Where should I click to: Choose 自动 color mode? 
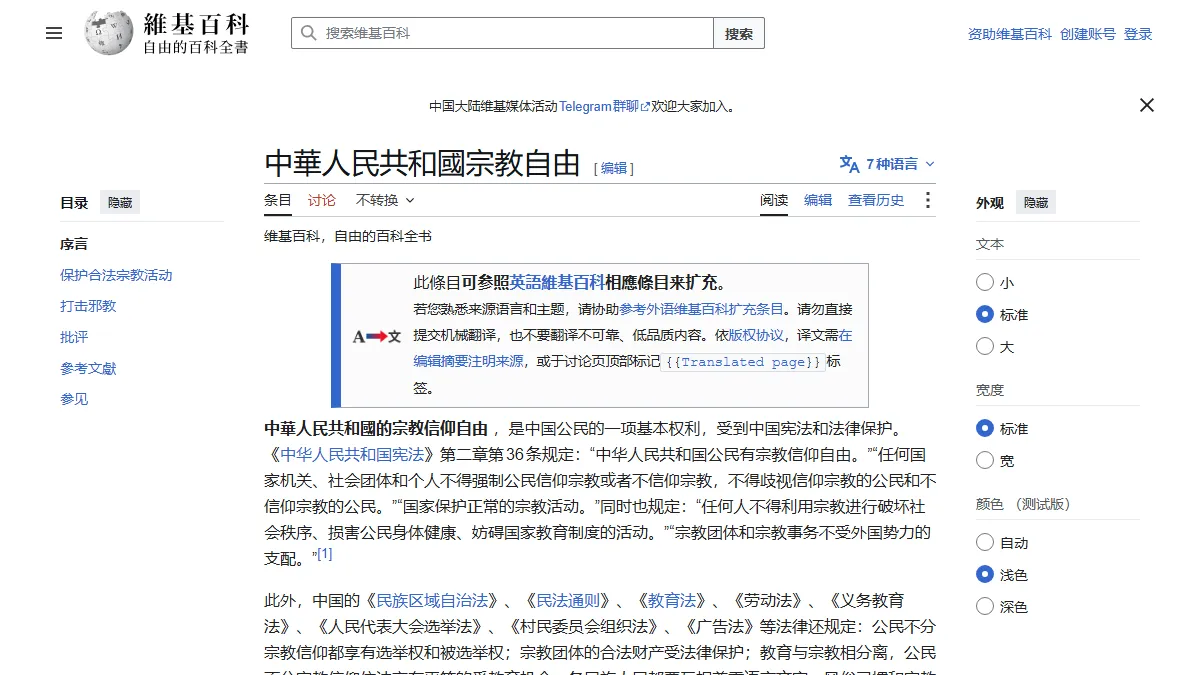(985, 543)
